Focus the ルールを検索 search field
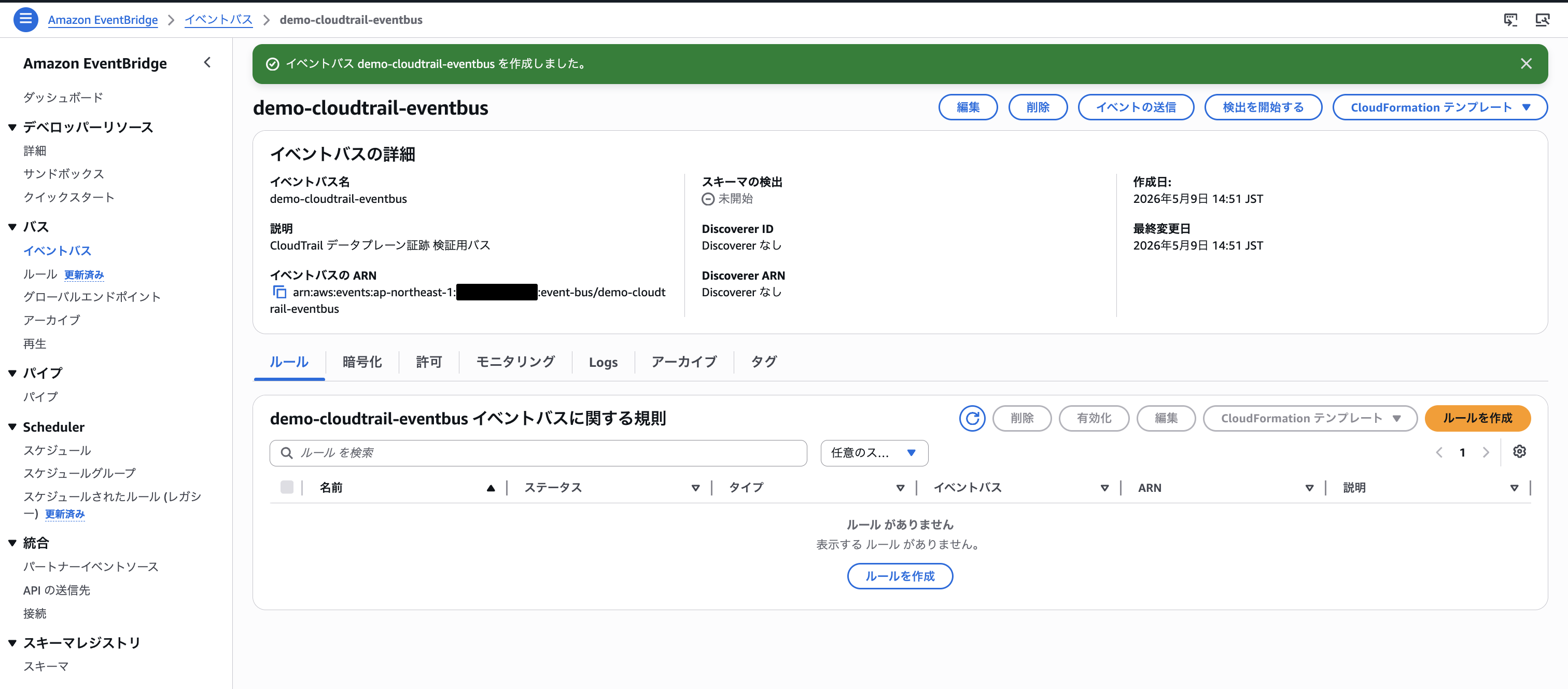Viewport: 1568px width, 689px height. point(538,452)
